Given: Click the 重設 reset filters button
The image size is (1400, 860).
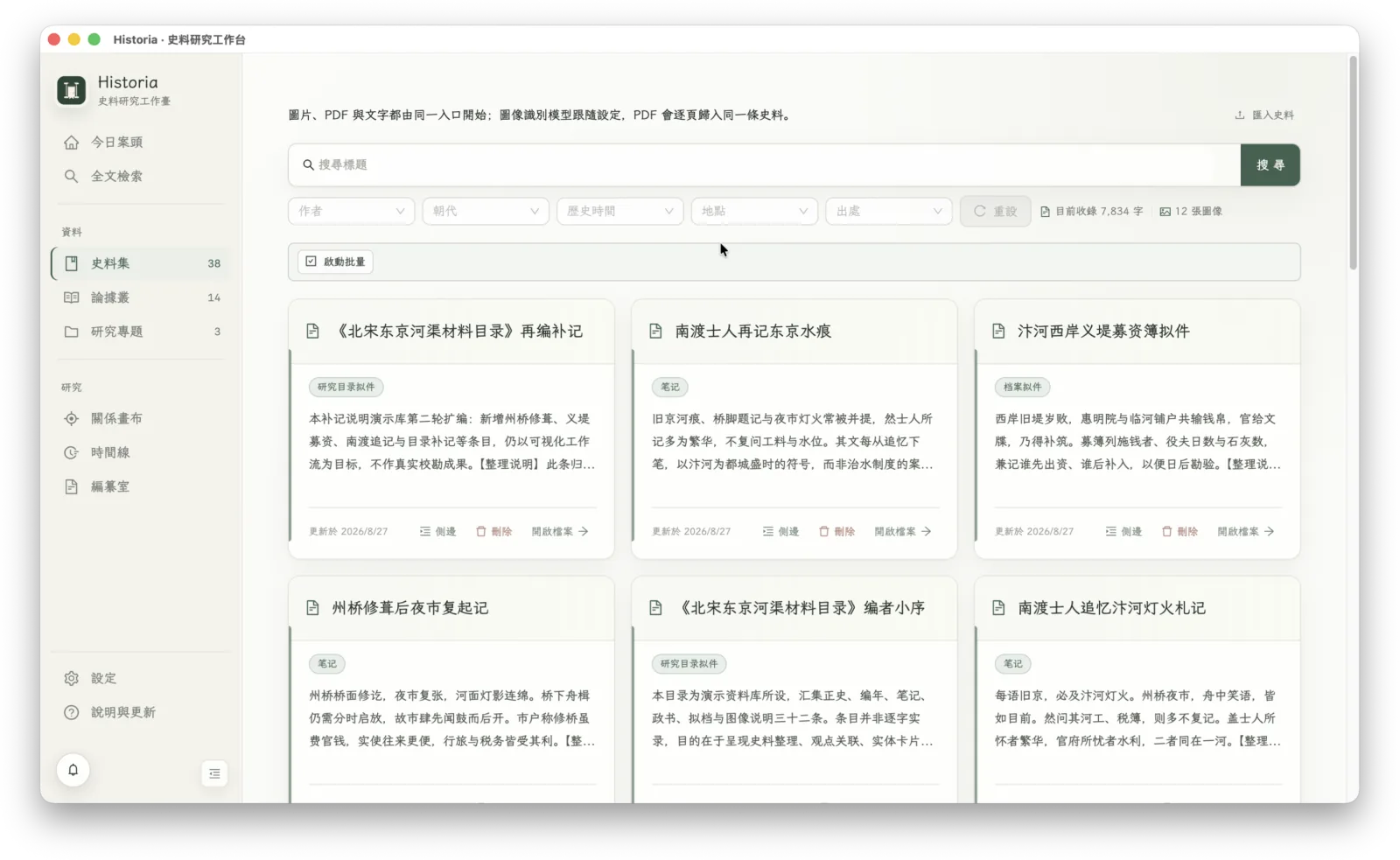Looking at the screenshot, I should (995, 211).
